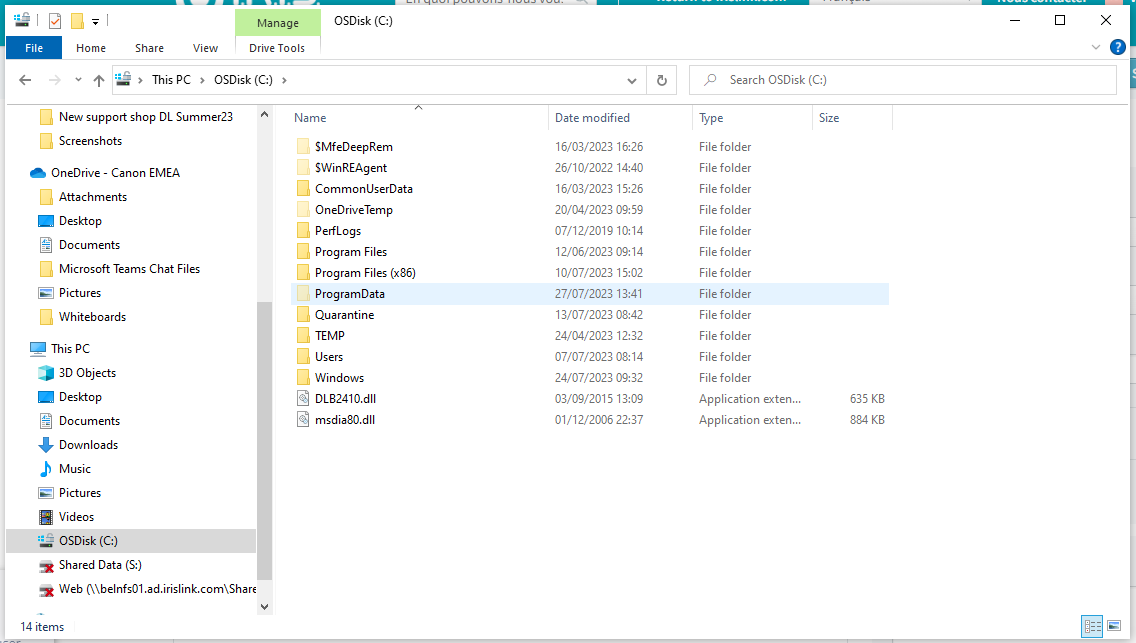Switch to the View ribbon tab
The image size is (1136, 643).
205,47
